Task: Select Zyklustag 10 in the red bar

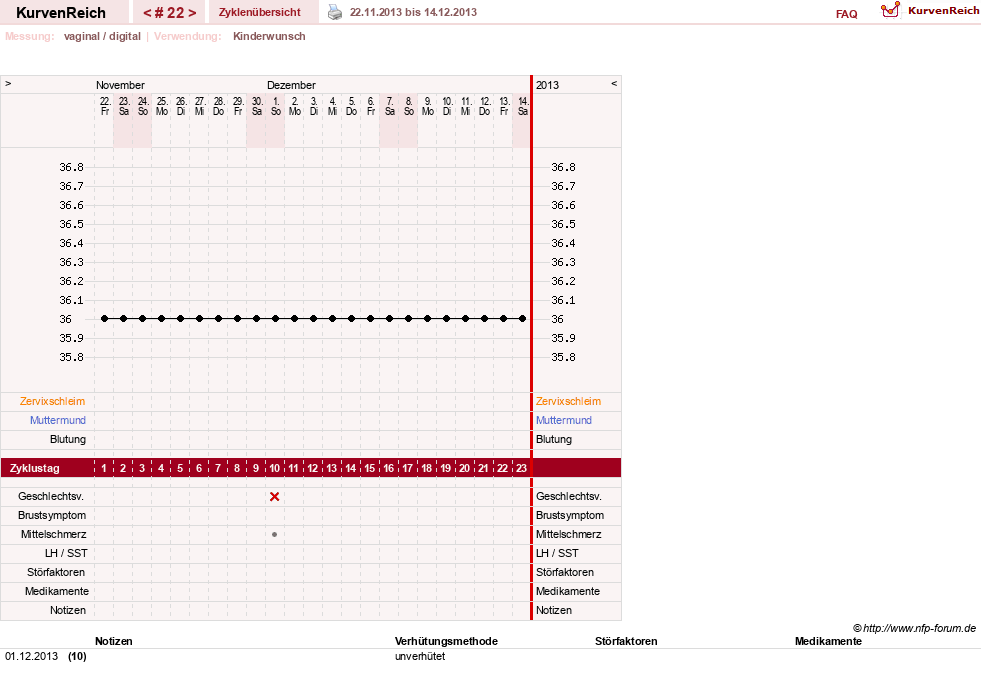Action: pyautogui.click(x=275, y=469)
